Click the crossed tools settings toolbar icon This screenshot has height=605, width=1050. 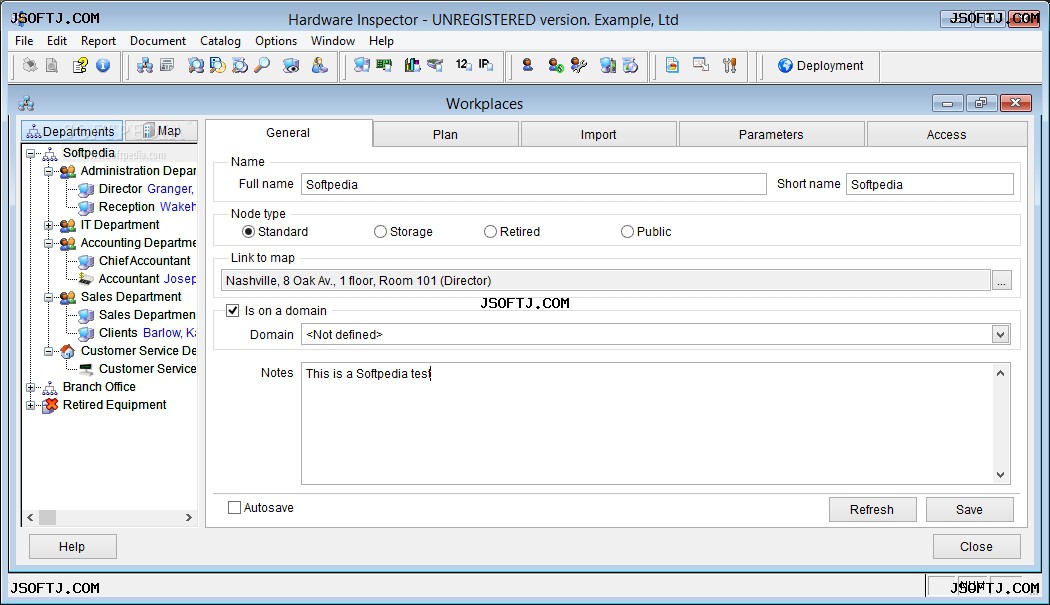pos(730,65)
